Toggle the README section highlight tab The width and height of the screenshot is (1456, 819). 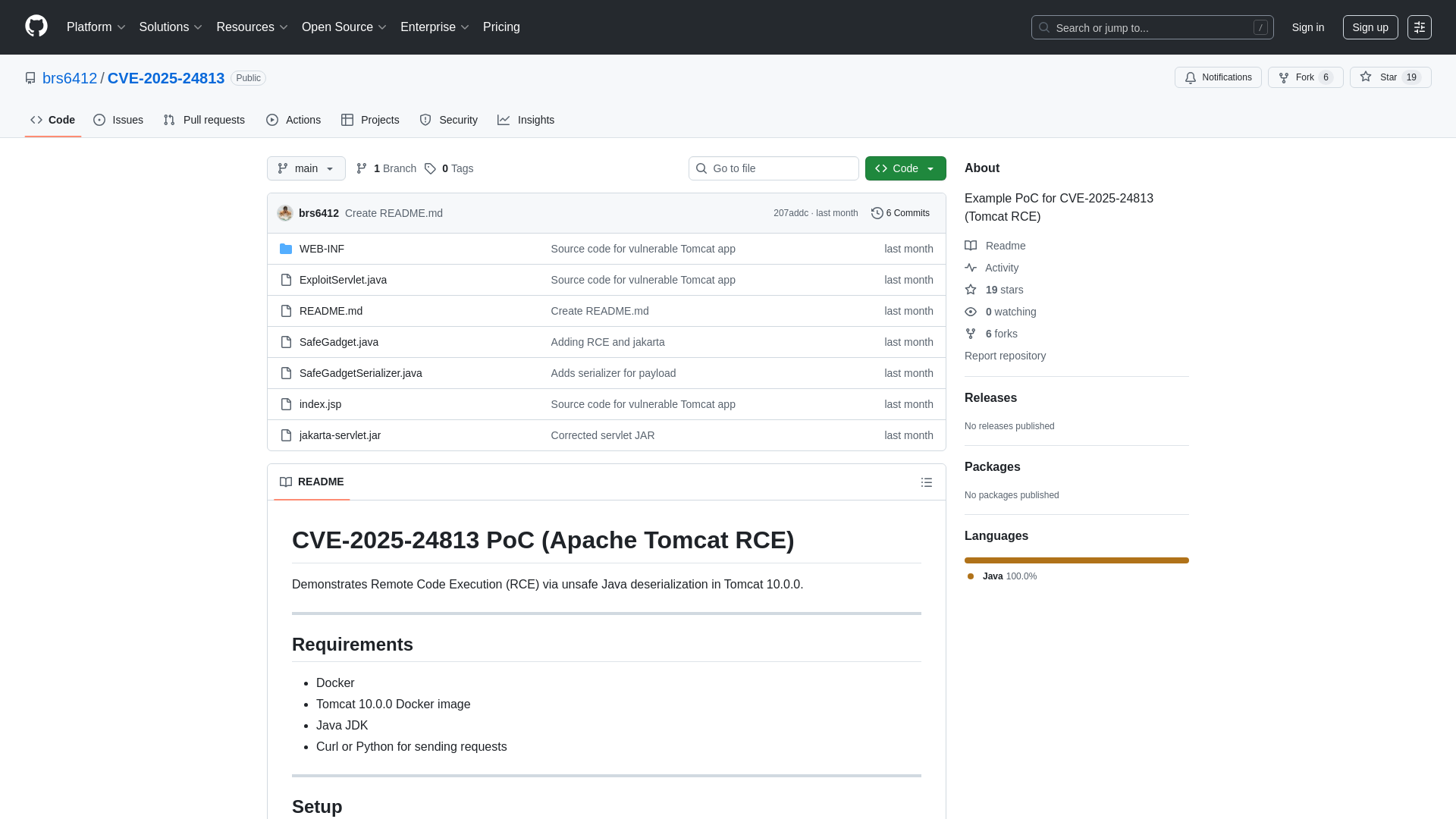[311, 482]
